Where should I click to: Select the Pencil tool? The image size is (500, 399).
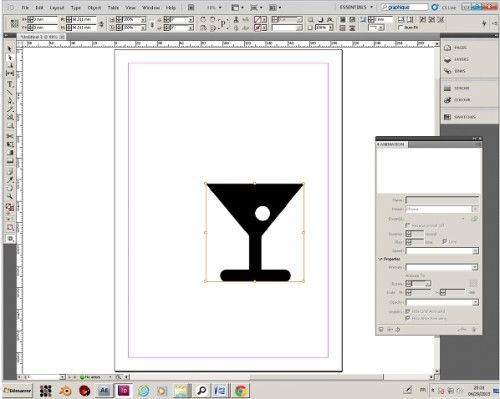coord(10,109)
